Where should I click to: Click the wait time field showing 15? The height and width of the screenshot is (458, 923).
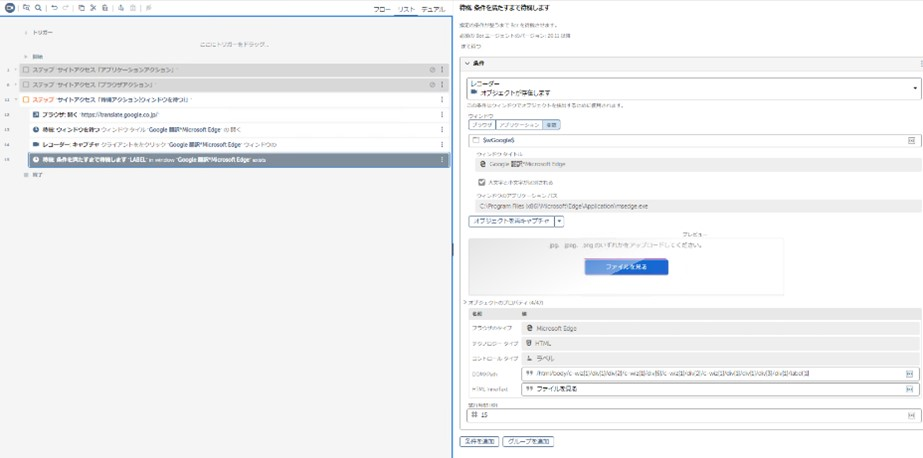click(690, 415)
